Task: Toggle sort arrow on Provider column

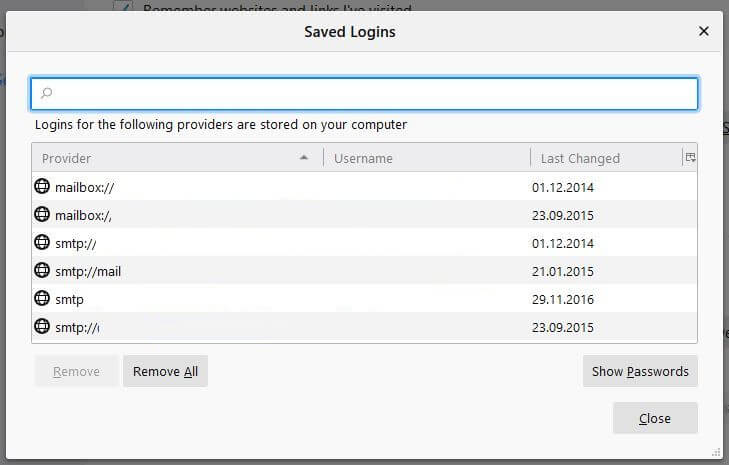Action: pos(304,158)
